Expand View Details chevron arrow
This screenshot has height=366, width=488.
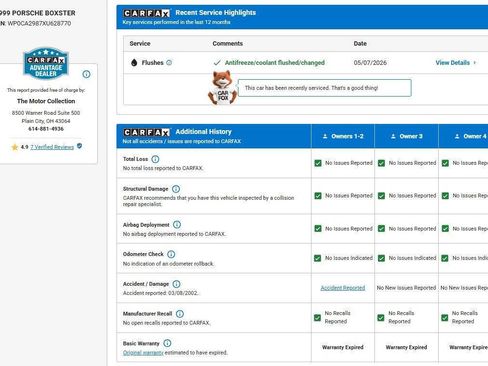475,63
